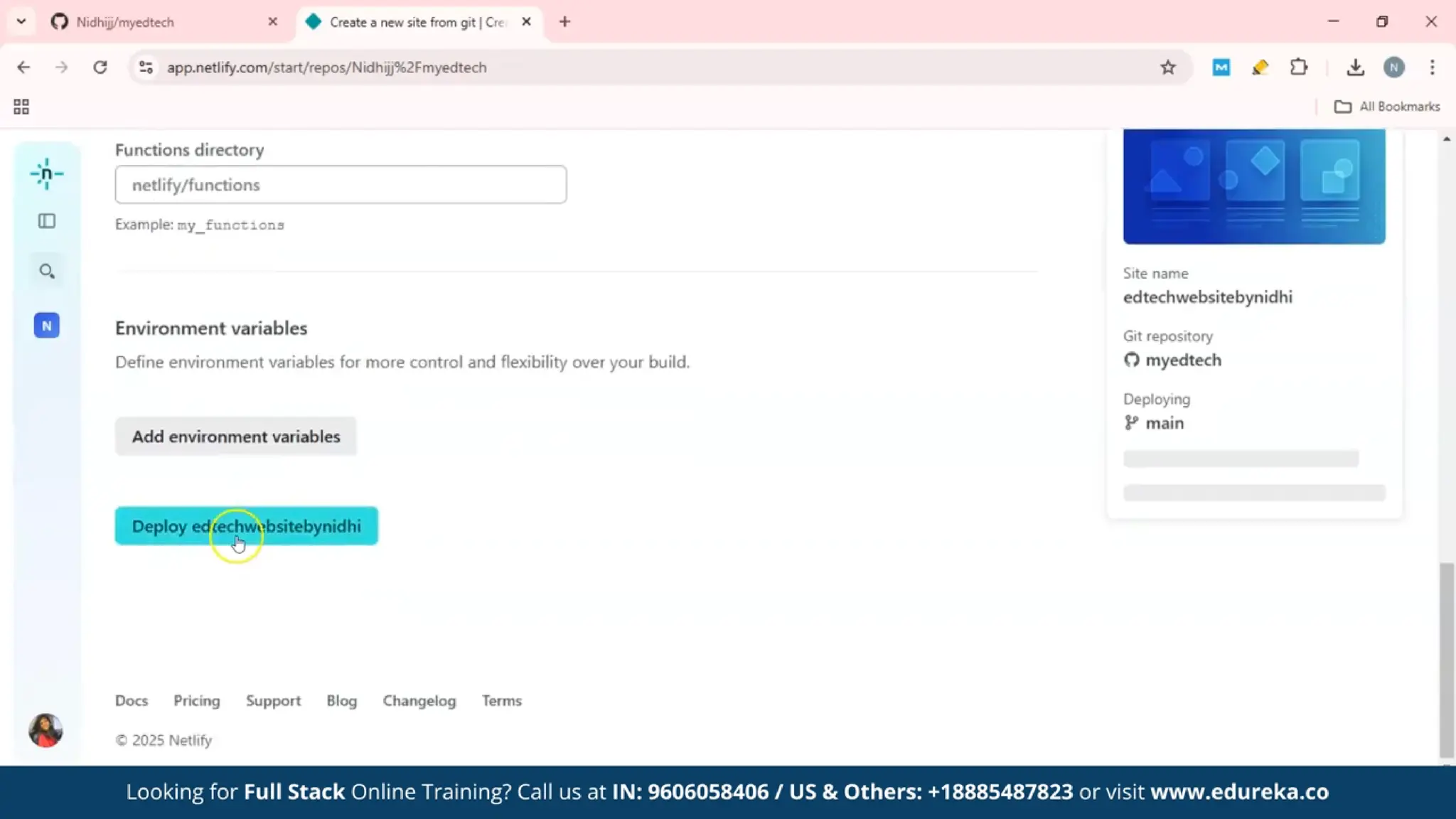Open the user avatar profile picture
Viewport: 1456px width, 819px height.
tap(45, 730)
